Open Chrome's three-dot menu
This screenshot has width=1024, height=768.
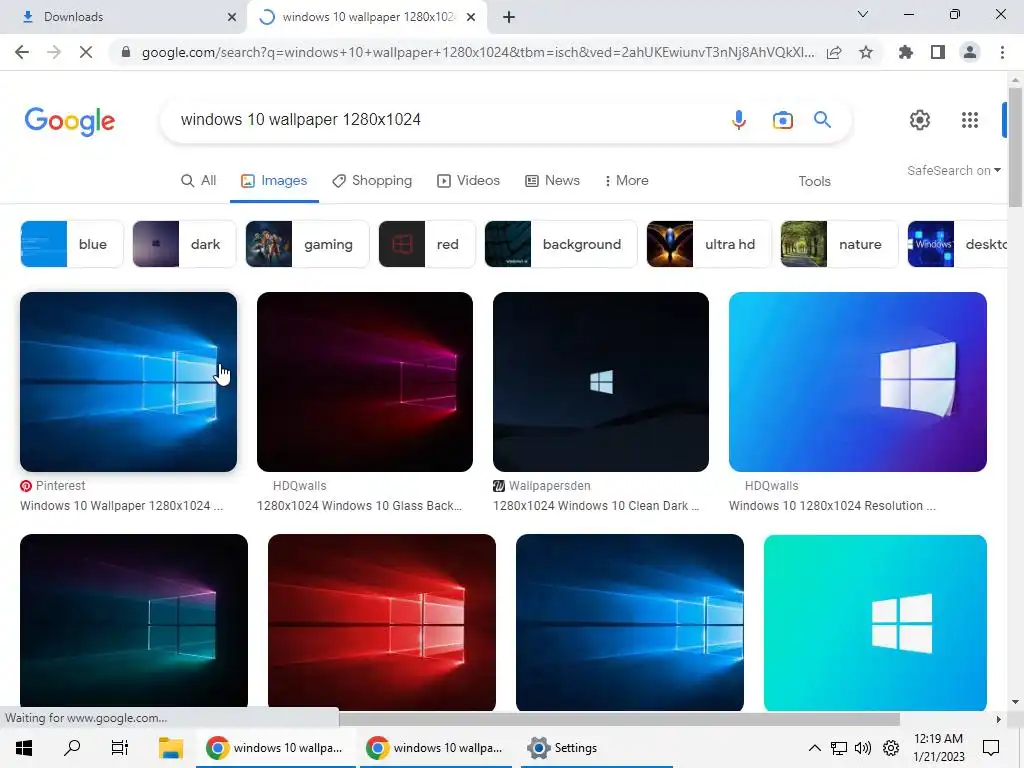tap(1002, 52)
